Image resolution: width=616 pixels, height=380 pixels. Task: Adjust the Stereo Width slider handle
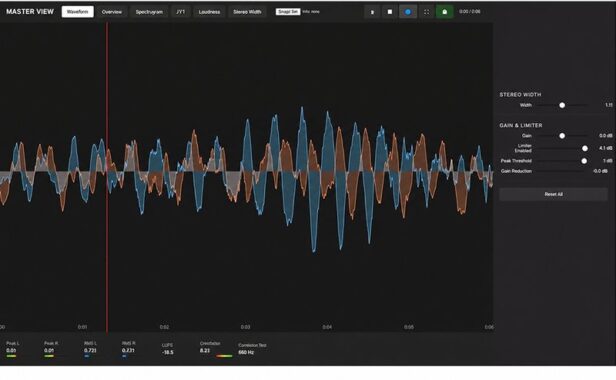(x=562, y=105)
